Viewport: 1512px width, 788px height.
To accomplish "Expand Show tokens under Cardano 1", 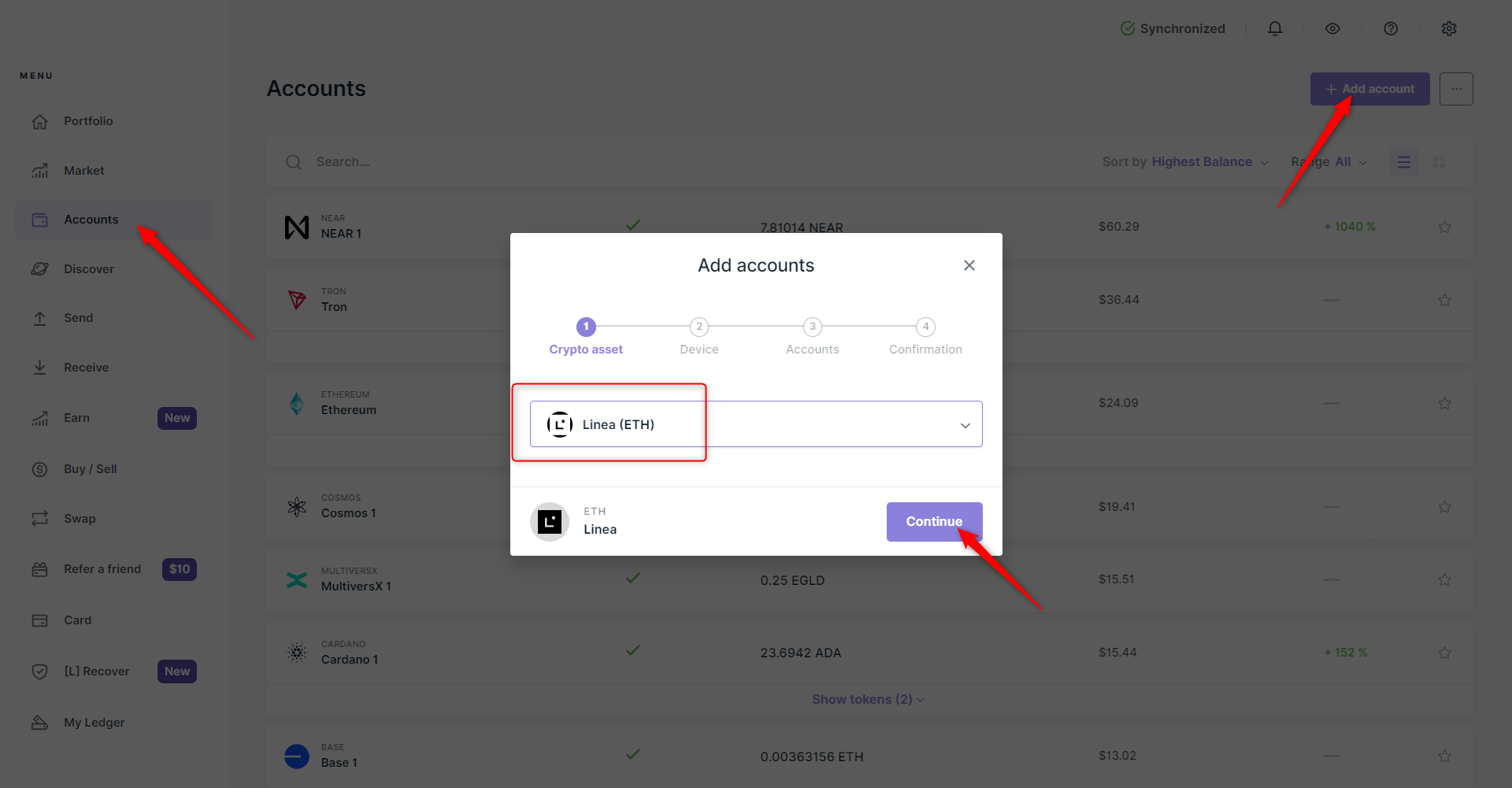I will [x=866, y=699].
